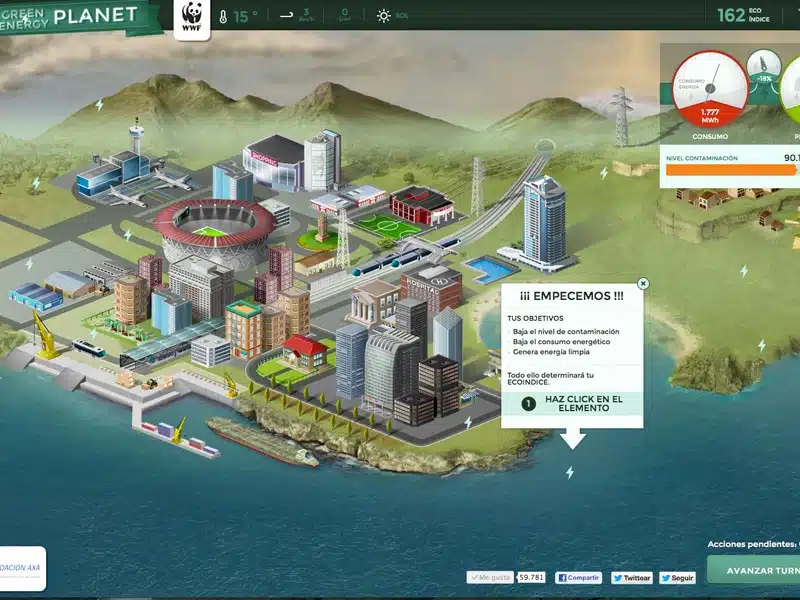Click the sun weather icon

click(x=383, y=16)
